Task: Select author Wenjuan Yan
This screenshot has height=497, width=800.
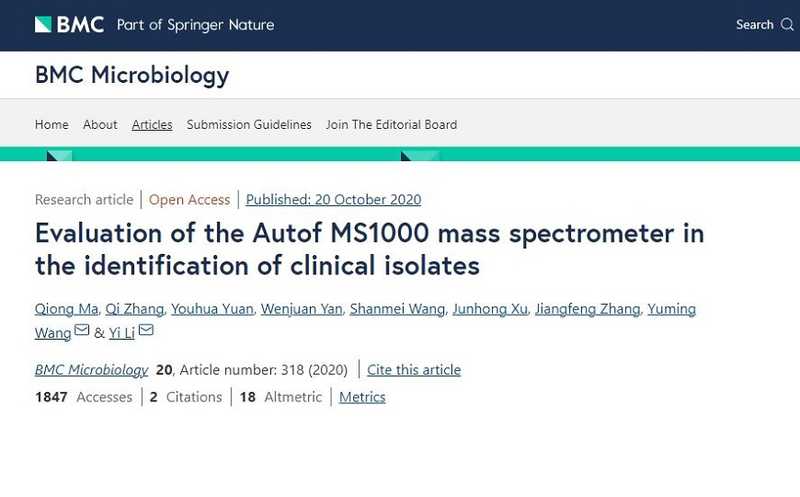Action: 299,309
